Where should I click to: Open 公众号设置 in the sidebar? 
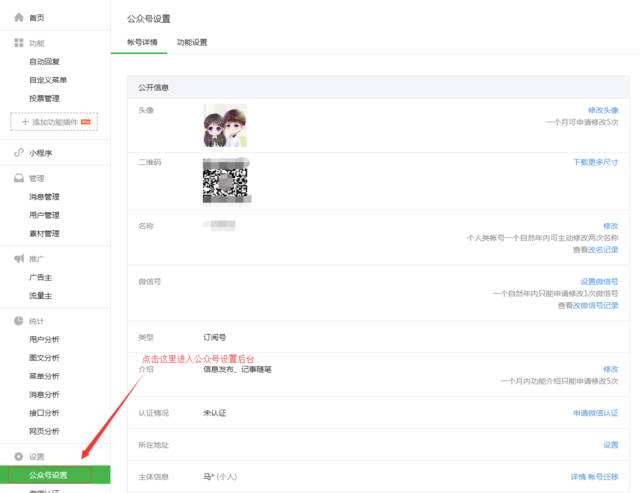click(49, 475)
